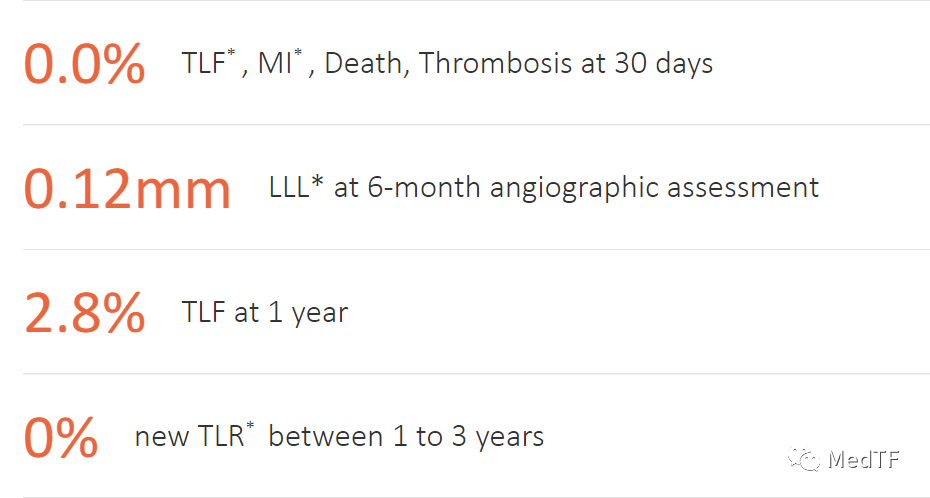Image resolution: width=930 pixels, height=498 pixels.
Task: Click the orange 0% number
Action: click(60, 437)
